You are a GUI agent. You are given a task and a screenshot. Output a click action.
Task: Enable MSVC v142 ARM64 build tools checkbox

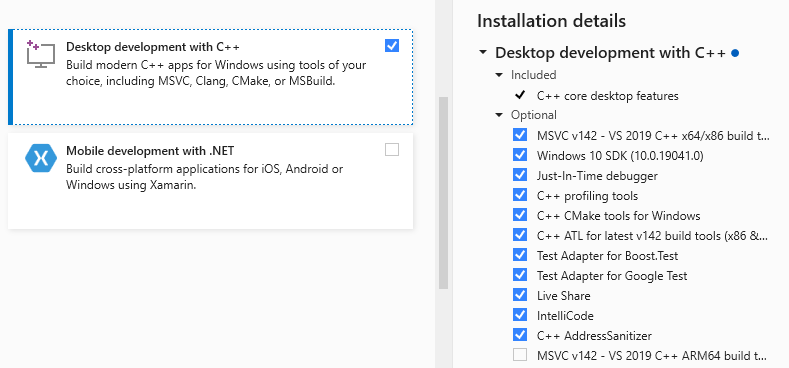coord(520,355)
